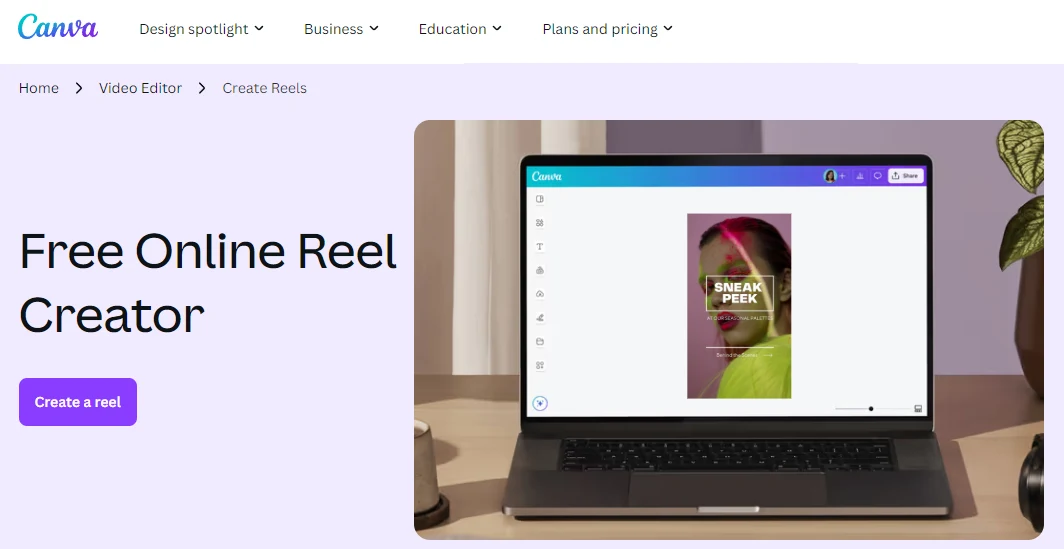Click the Sneak Peek reel preview

pyautogui.click(x=739, y=306)
